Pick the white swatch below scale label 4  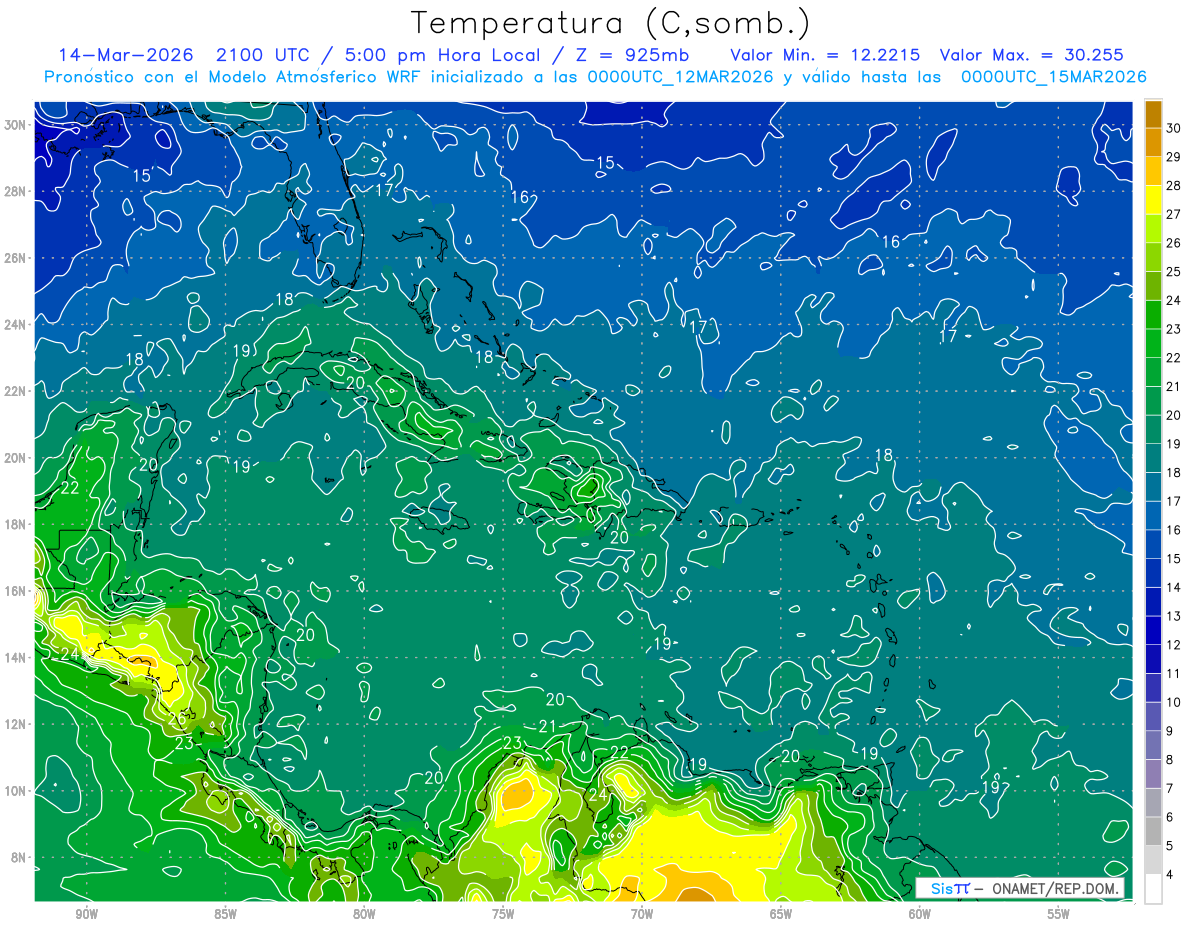click(1154, 889)
